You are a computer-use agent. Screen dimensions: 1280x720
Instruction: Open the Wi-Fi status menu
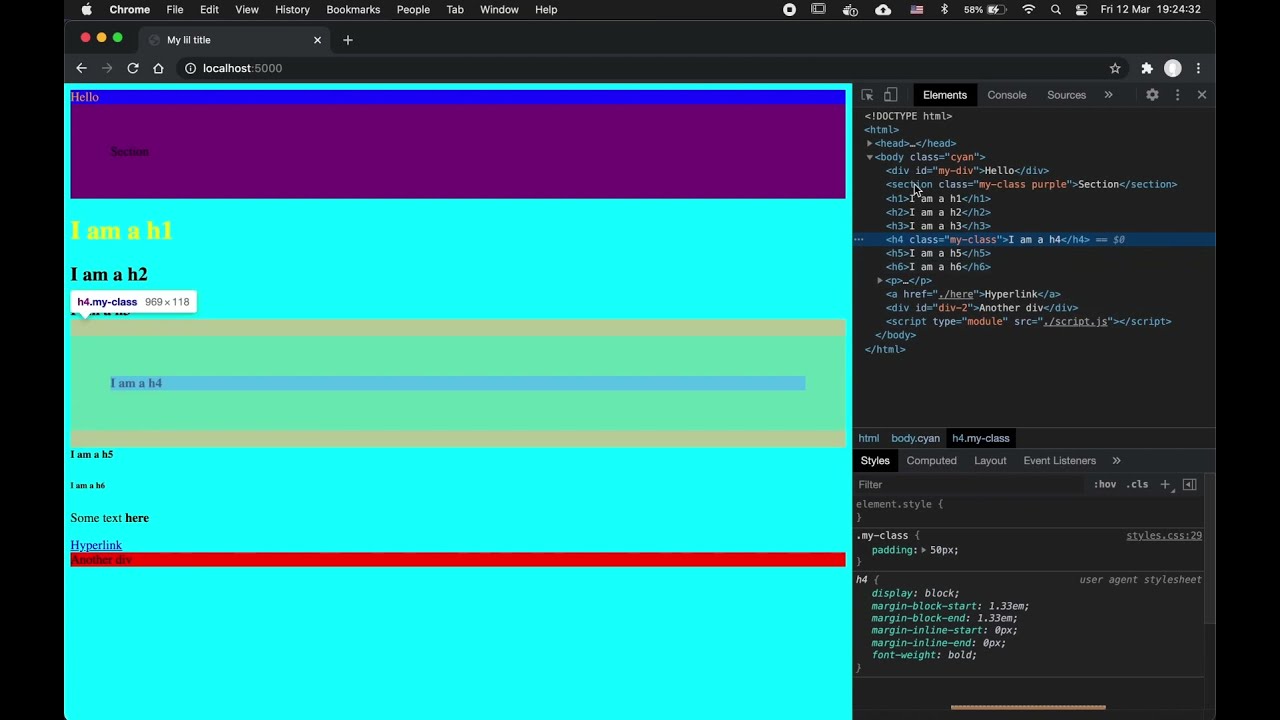pos(1028,9)
